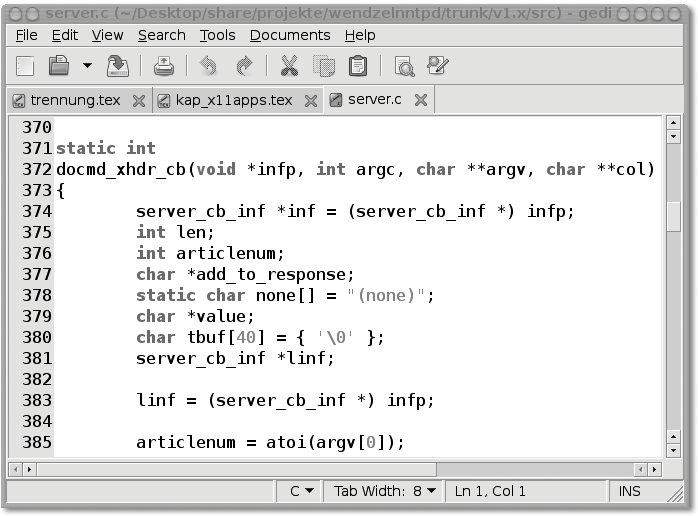Click the Copy icon in the toolbar
The image size is (698, 516).
323,67
